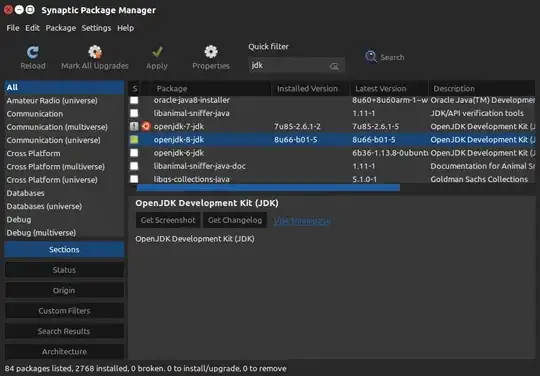Click the Mark All Upgrades icon
The width and height of the screenshot is (540, 376).
pyautogui.click(x=95, y=52)
